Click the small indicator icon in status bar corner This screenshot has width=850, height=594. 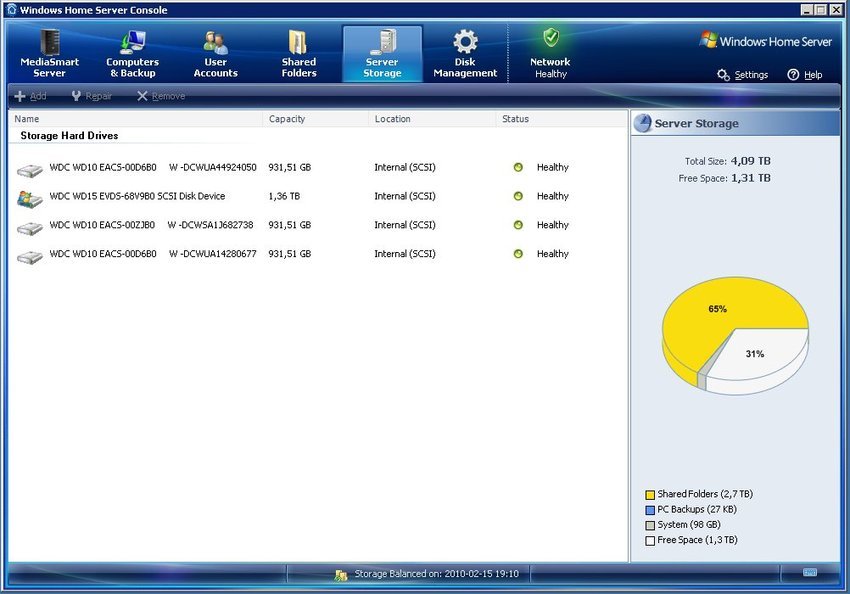tap(810, 572)
